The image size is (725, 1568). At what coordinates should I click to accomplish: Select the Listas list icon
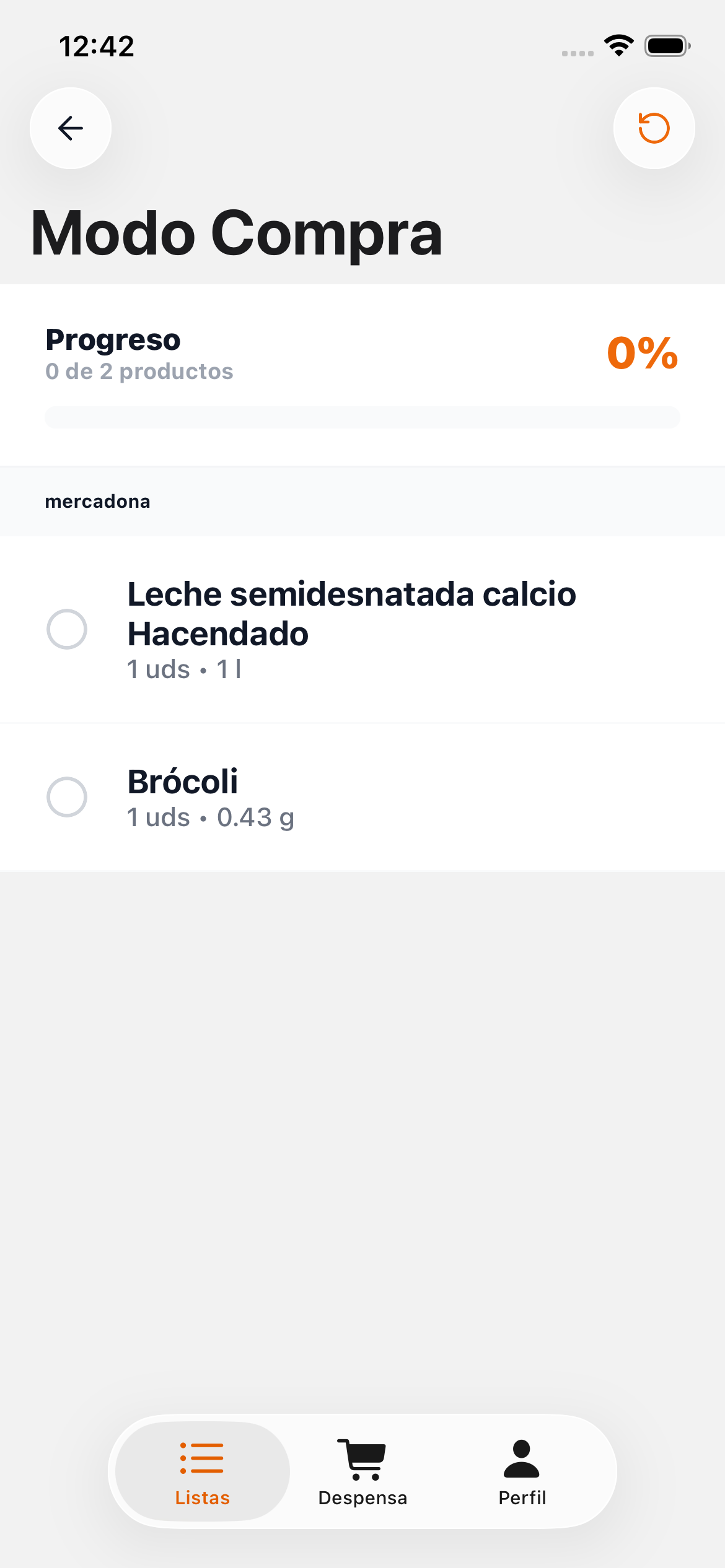coord(202,1458)
